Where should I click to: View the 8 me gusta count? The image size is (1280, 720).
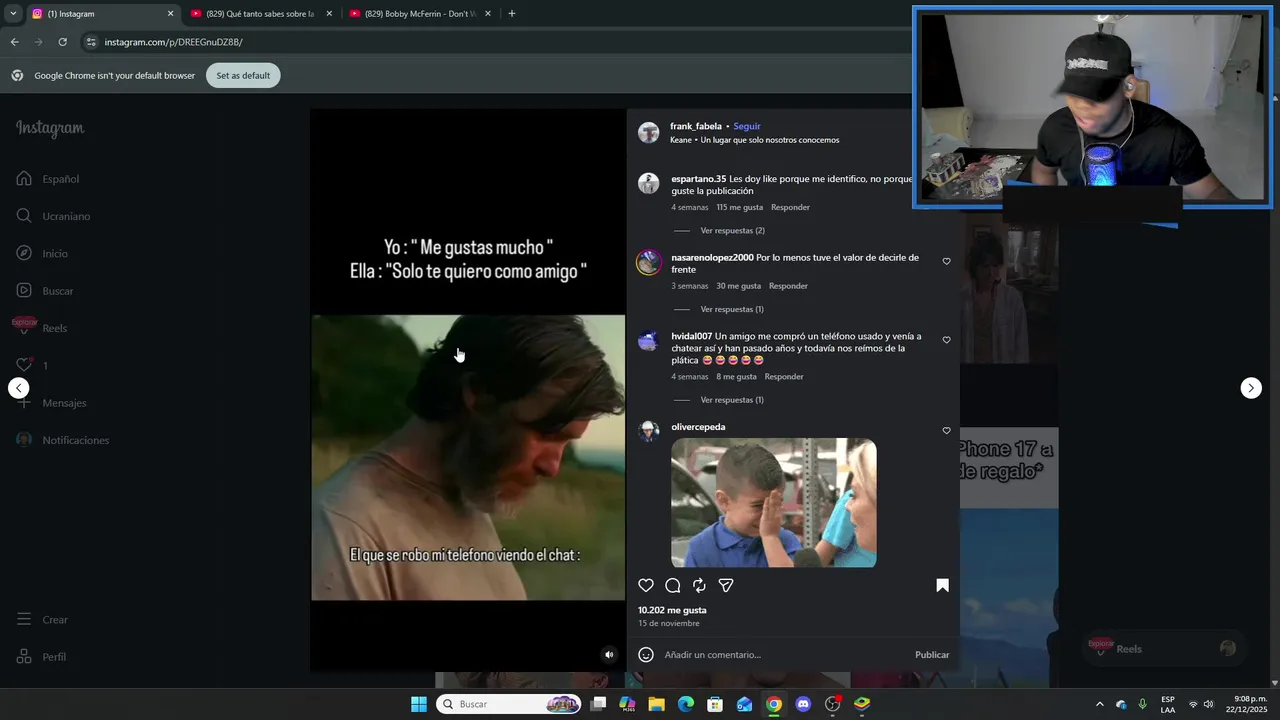click(736, 377)
